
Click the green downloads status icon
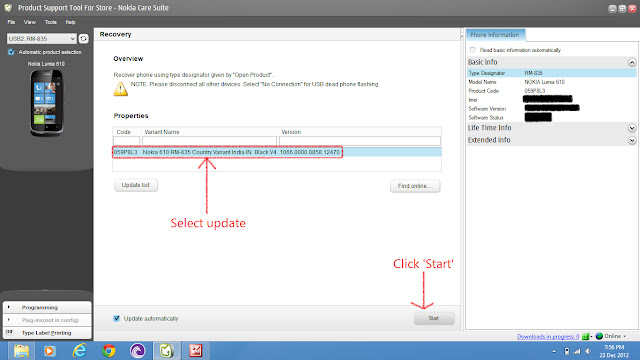click(x=586, y=336)
